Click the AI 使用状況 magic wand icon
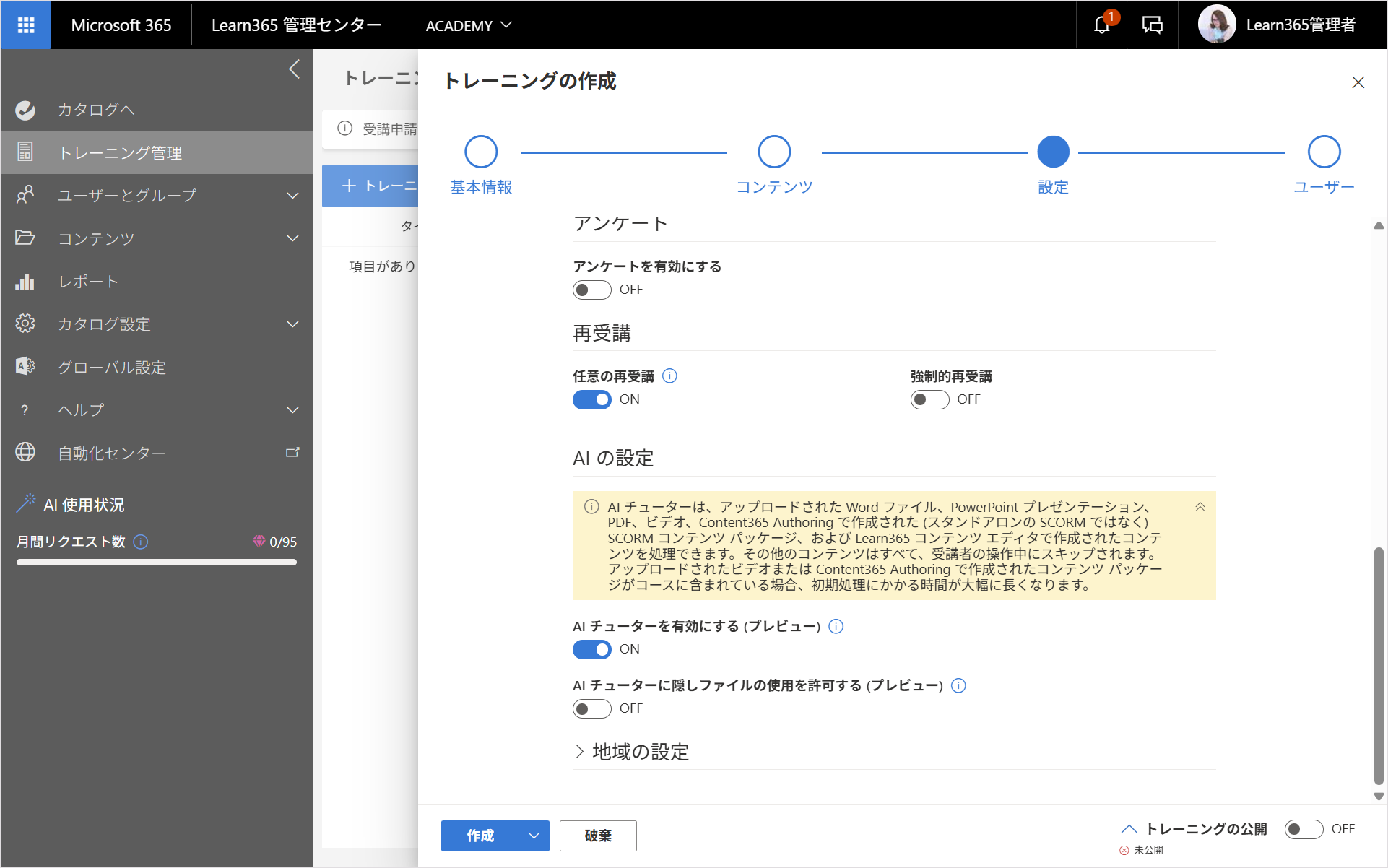 [27, 503]
